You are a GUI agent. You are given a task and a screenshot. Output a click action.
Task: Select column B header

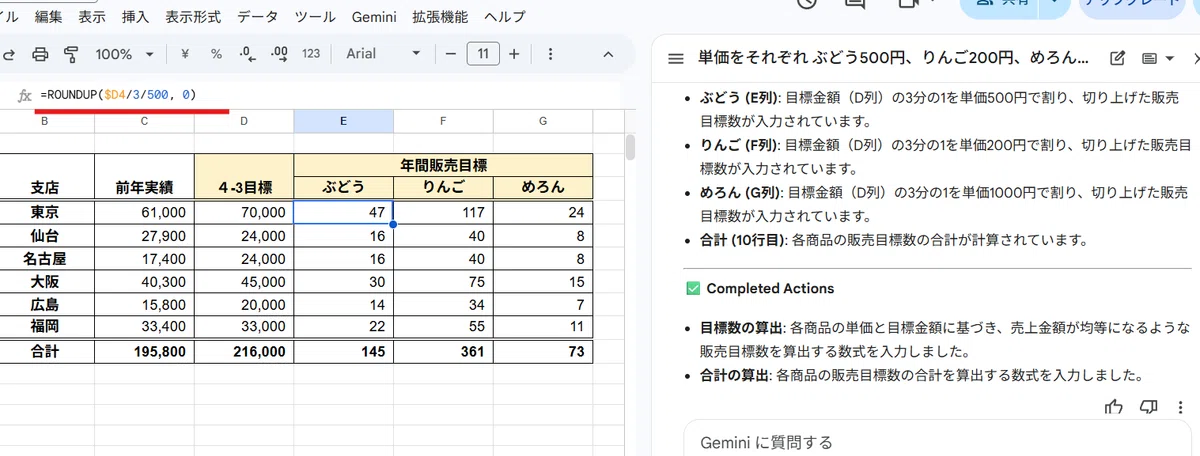45,121
